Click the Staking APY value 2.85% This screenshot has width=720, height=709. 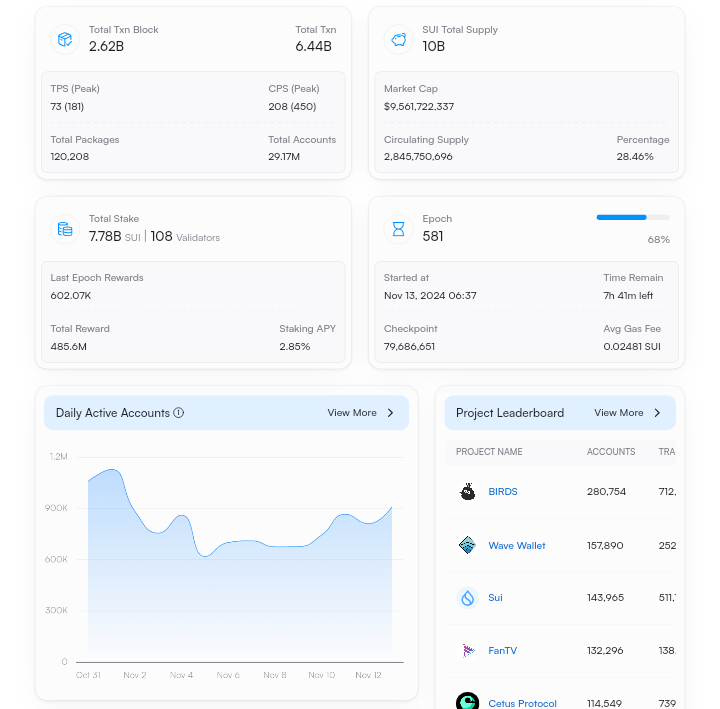(294, 347)
